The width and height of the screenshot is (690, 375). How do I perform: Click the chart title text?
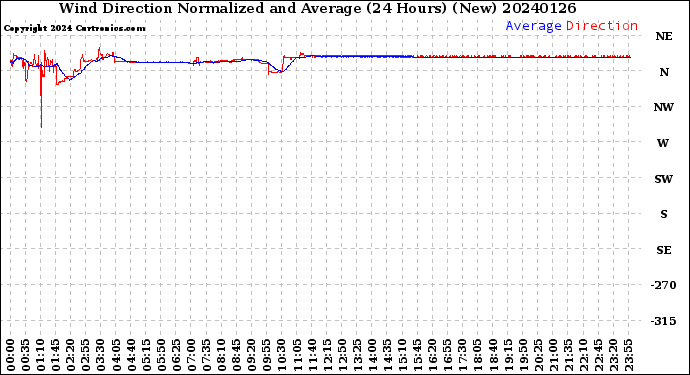click(317, 8)
